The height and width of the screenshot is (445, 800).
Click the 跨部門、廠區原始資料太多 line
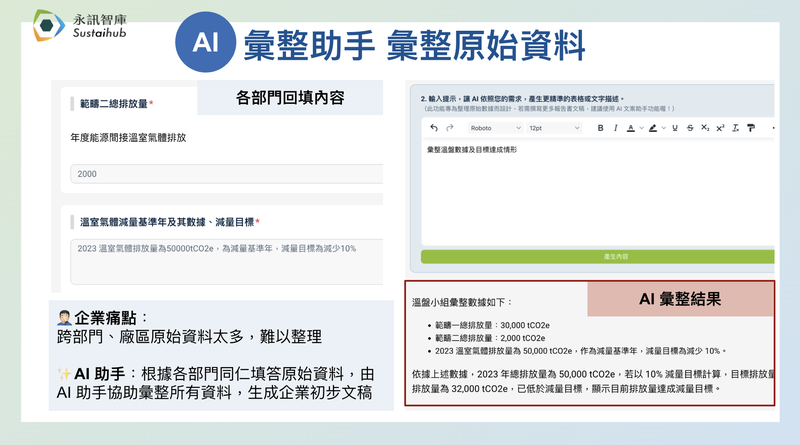point(189,337)
